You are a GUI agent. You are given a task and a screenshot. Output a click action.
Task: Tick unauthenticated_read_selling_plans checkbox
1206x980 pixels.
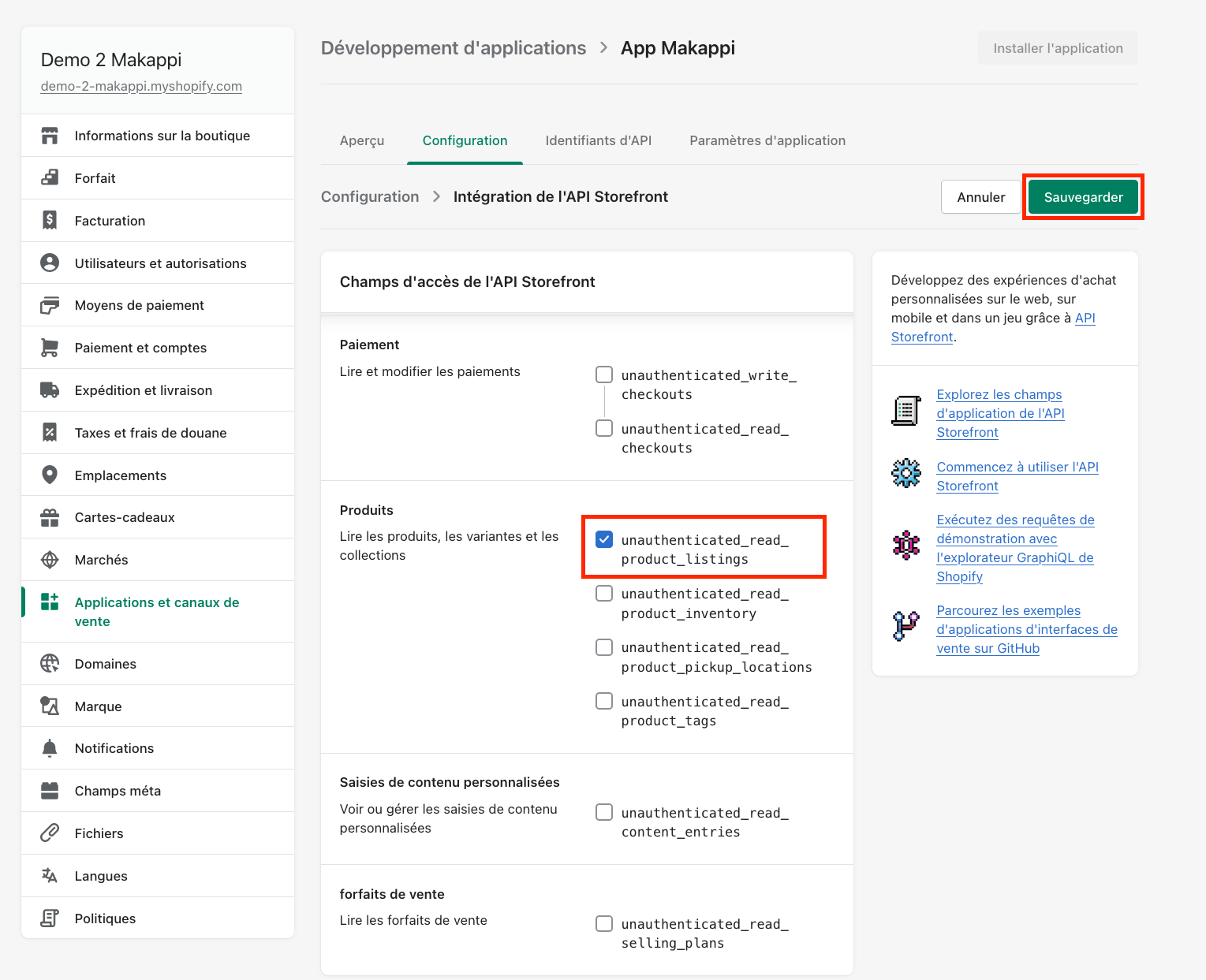[604, 923]
